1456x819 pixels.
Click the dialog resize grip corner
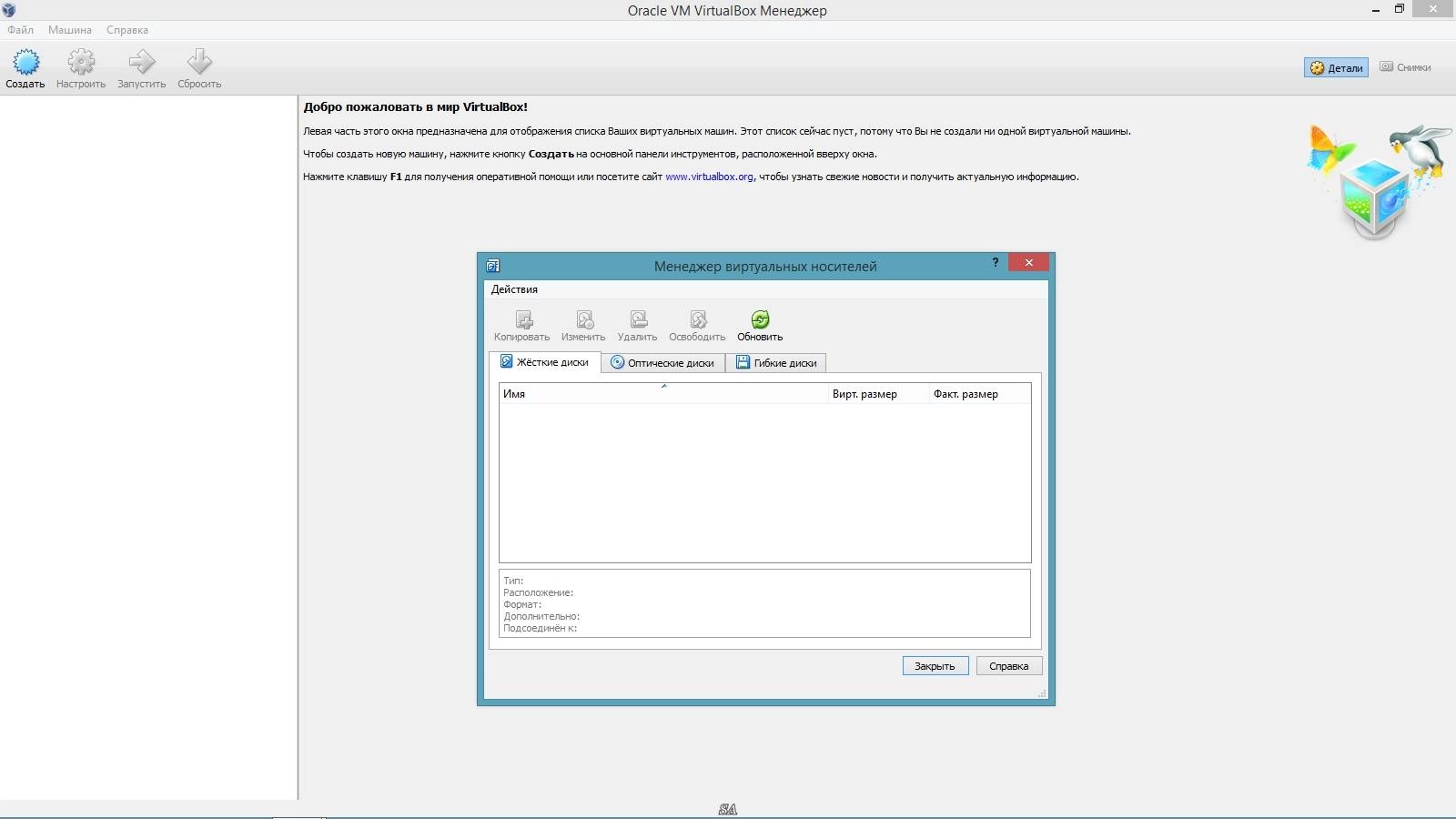tap(1042, 694)
